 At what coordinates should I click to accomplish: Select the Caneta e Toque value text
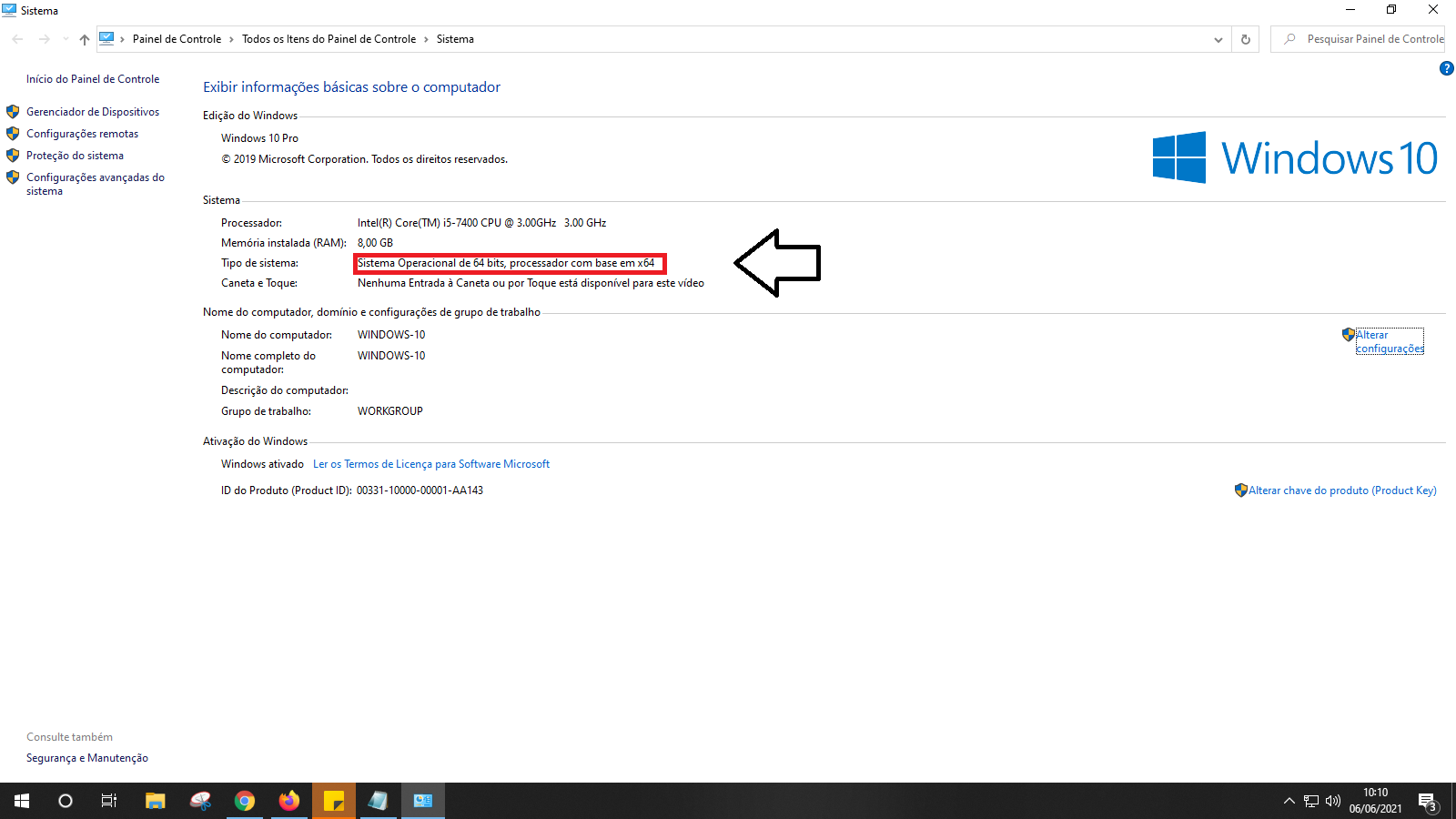(x=531, y=283)
